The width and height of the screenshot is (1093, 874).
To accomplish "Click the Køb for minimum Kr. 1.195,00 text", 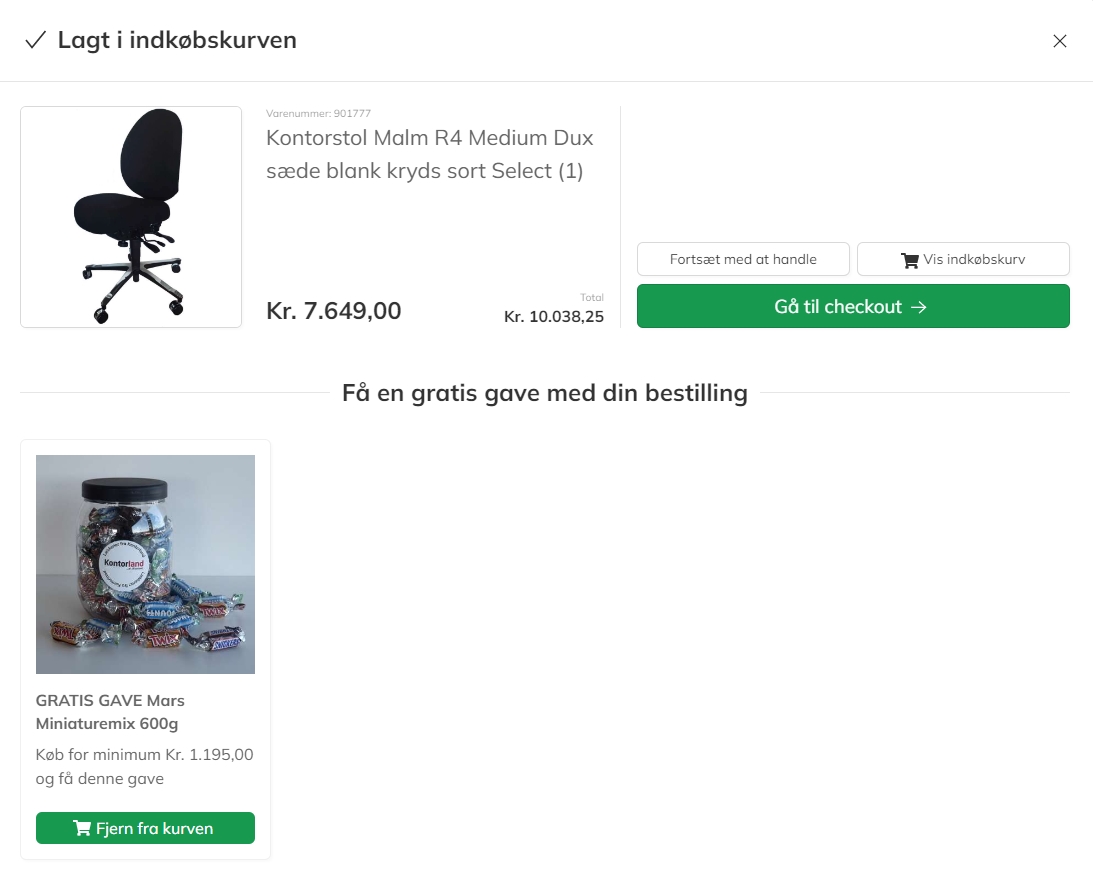I will pos(144,767).
